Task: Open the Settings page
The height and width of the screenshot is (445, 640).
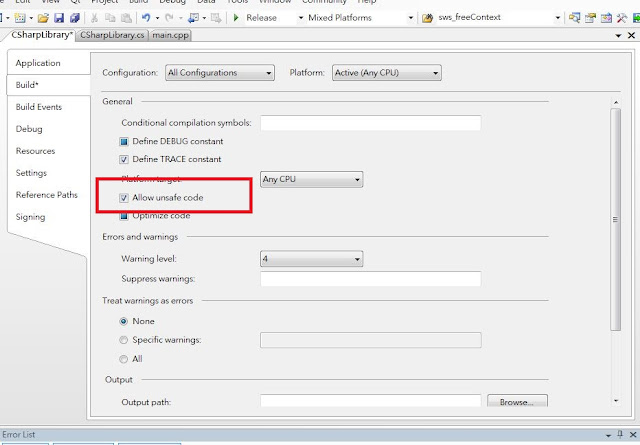Action: click(x=31, y=173)
